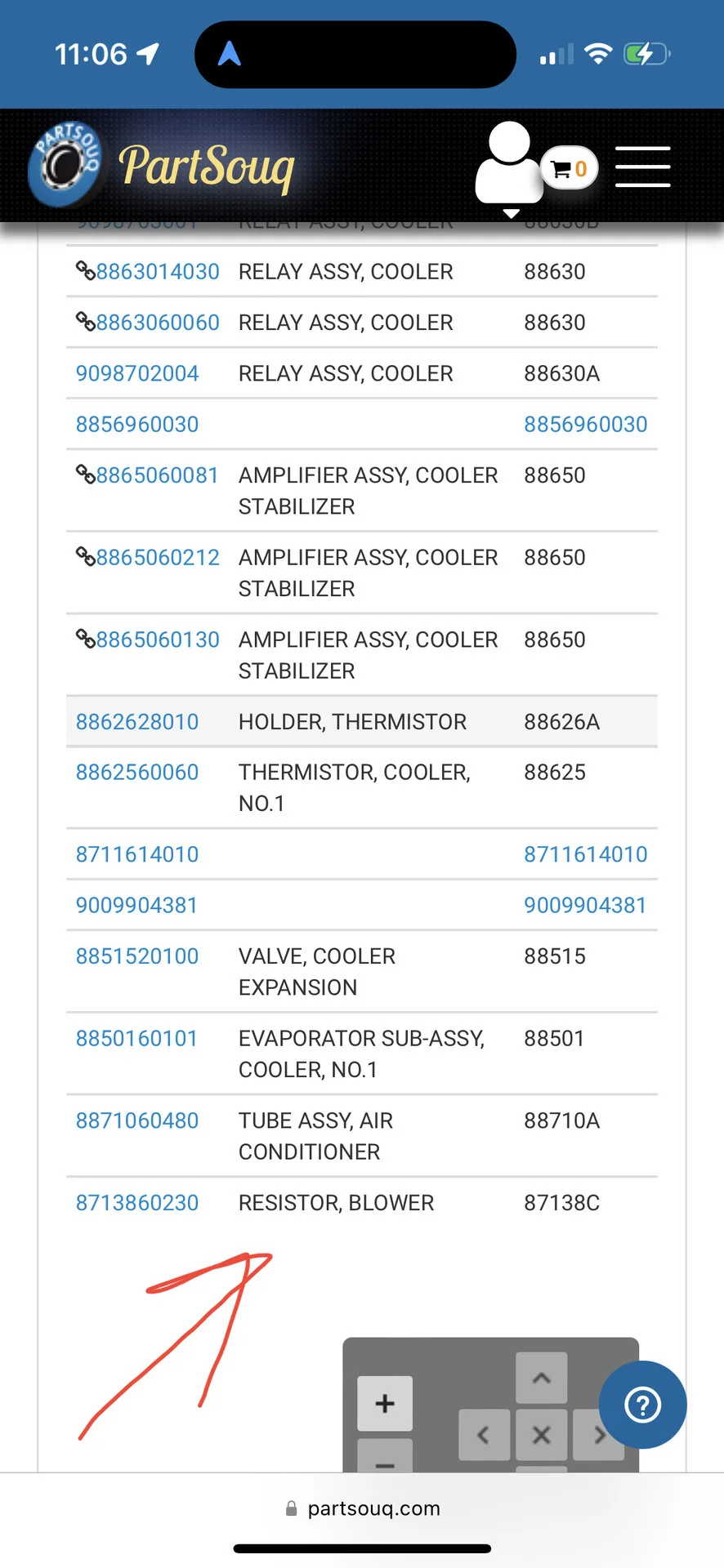Image resolution: width=724 pixels, height=1568 pixels.
Task: Expand the account dropdown arrow below profile
Action: [x=511, y=213]
